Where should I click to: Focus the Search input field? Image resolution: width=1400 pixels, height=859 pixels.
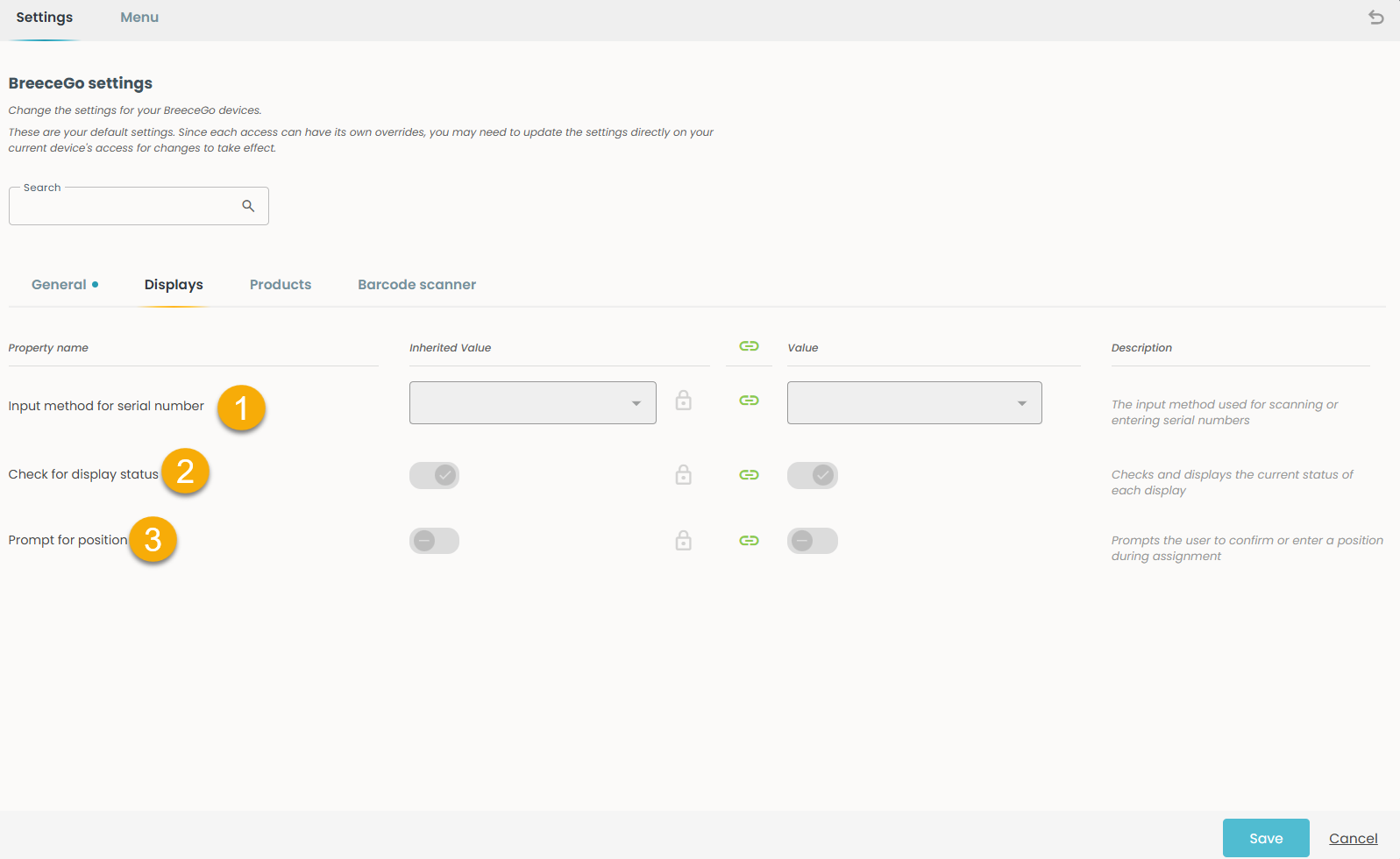coord(139,206)
